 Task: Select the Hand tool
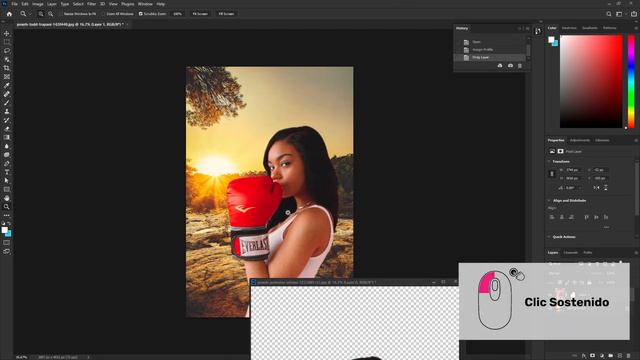pyautogui.click(x=7, y=198)
